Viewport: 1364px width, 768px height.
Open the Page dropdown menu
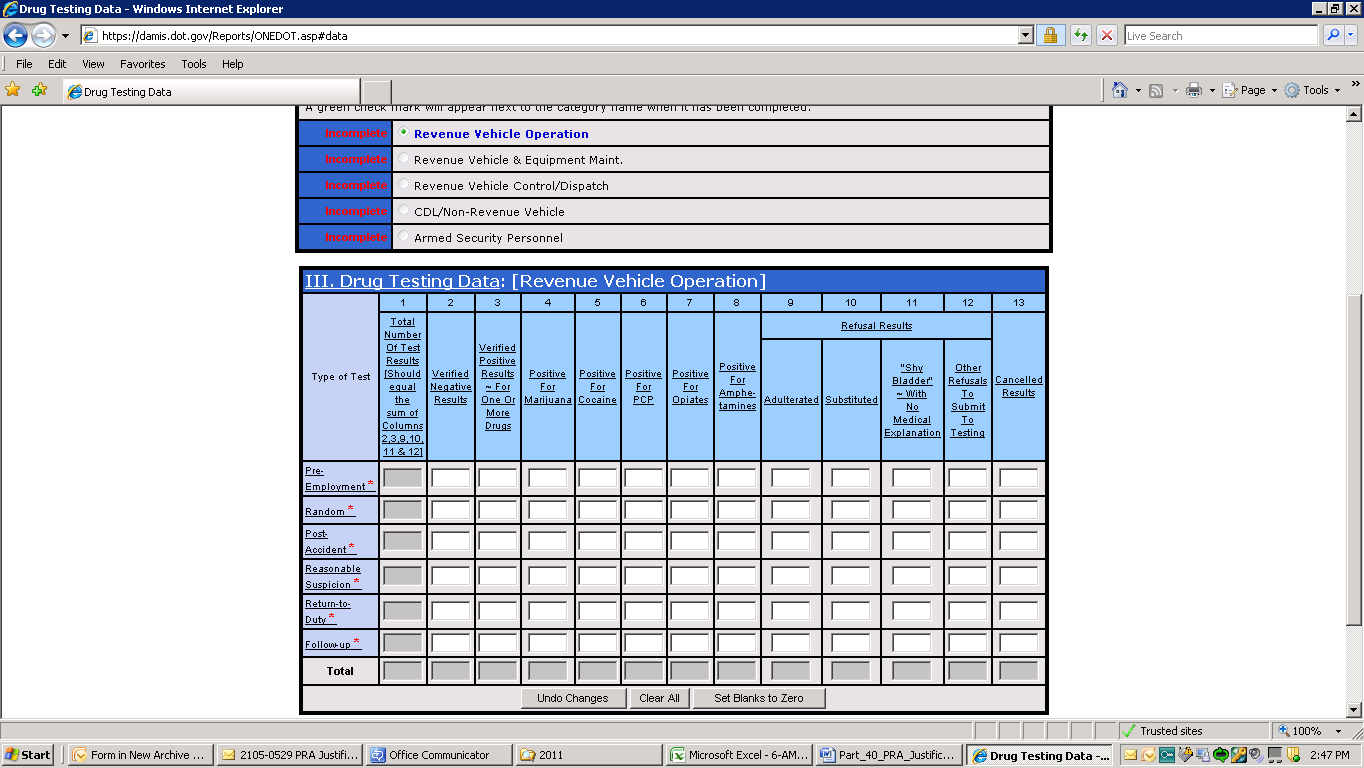pyautogui.click(x=1251, y=90)
